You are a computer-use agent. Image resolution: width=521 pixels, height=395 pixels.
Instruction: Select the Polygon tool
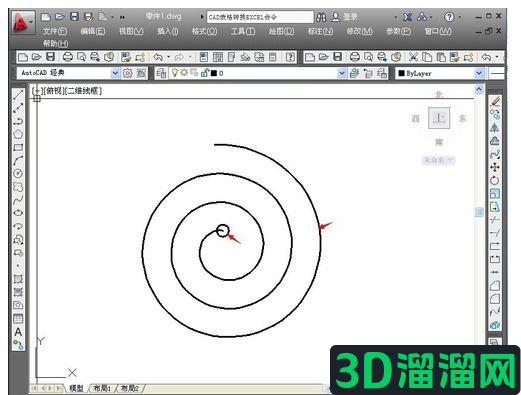pyautogui.click(x=18, y=134)
